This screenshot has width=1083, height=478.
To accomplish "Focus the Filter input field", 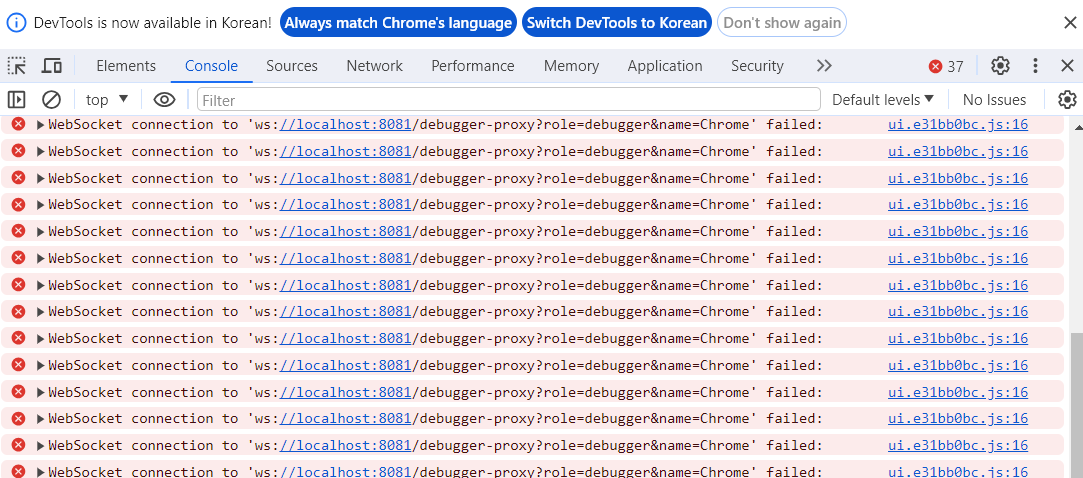I will [508, 100].
